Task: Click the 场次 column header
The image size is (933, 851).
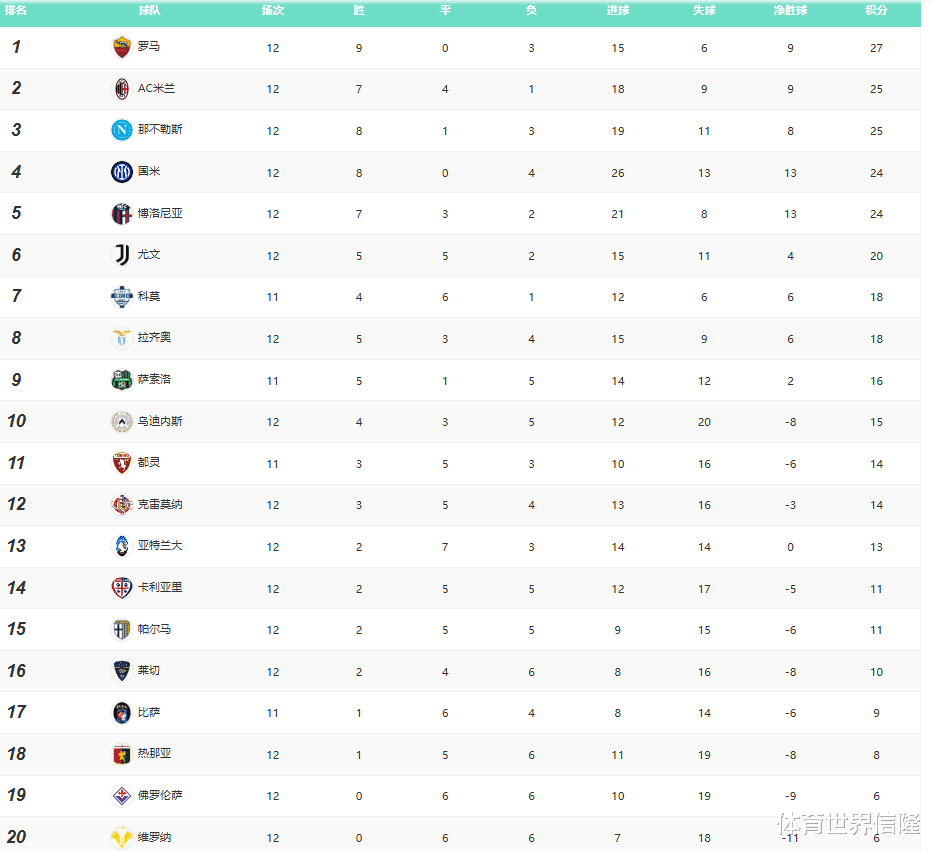Action: click(x=272, y=10)
